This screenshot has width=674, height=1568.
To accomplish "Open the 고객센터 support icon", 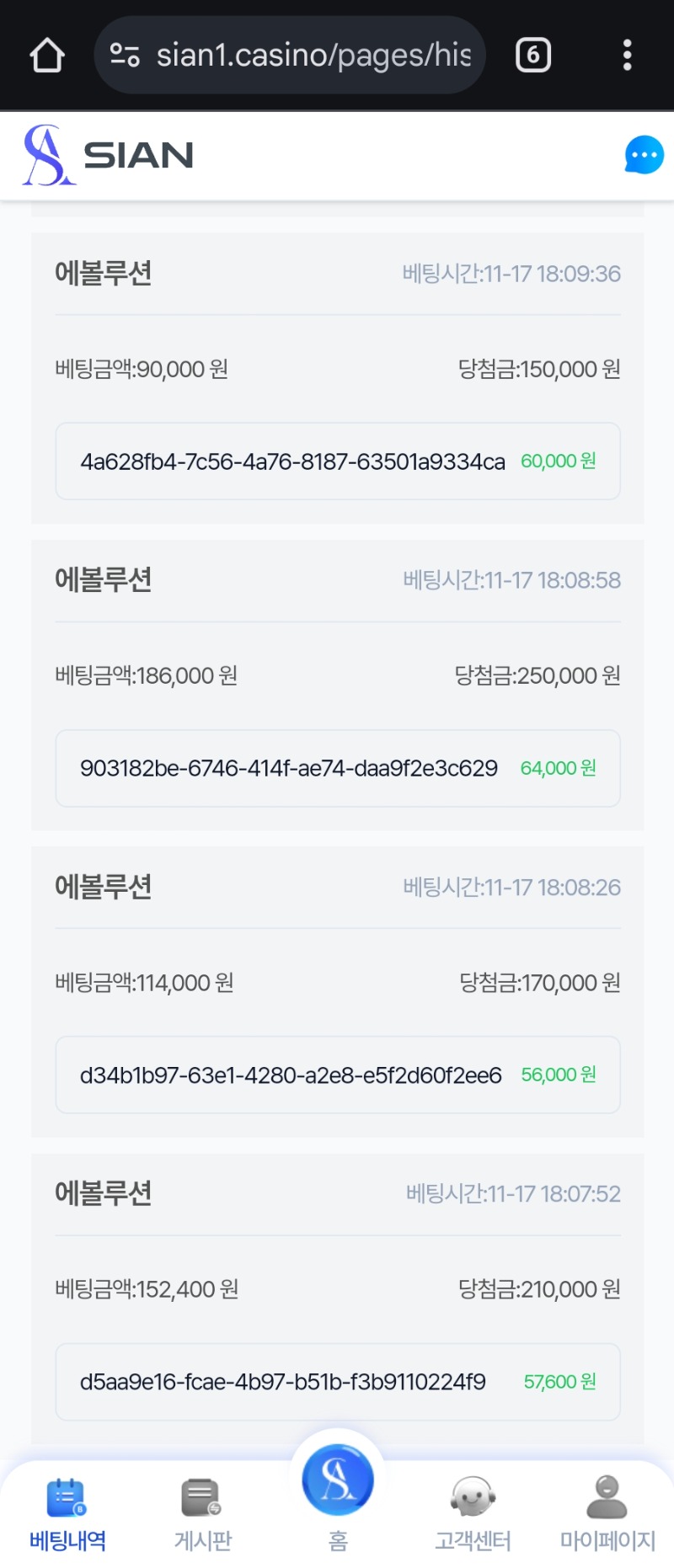I will tap(473, 1515).
